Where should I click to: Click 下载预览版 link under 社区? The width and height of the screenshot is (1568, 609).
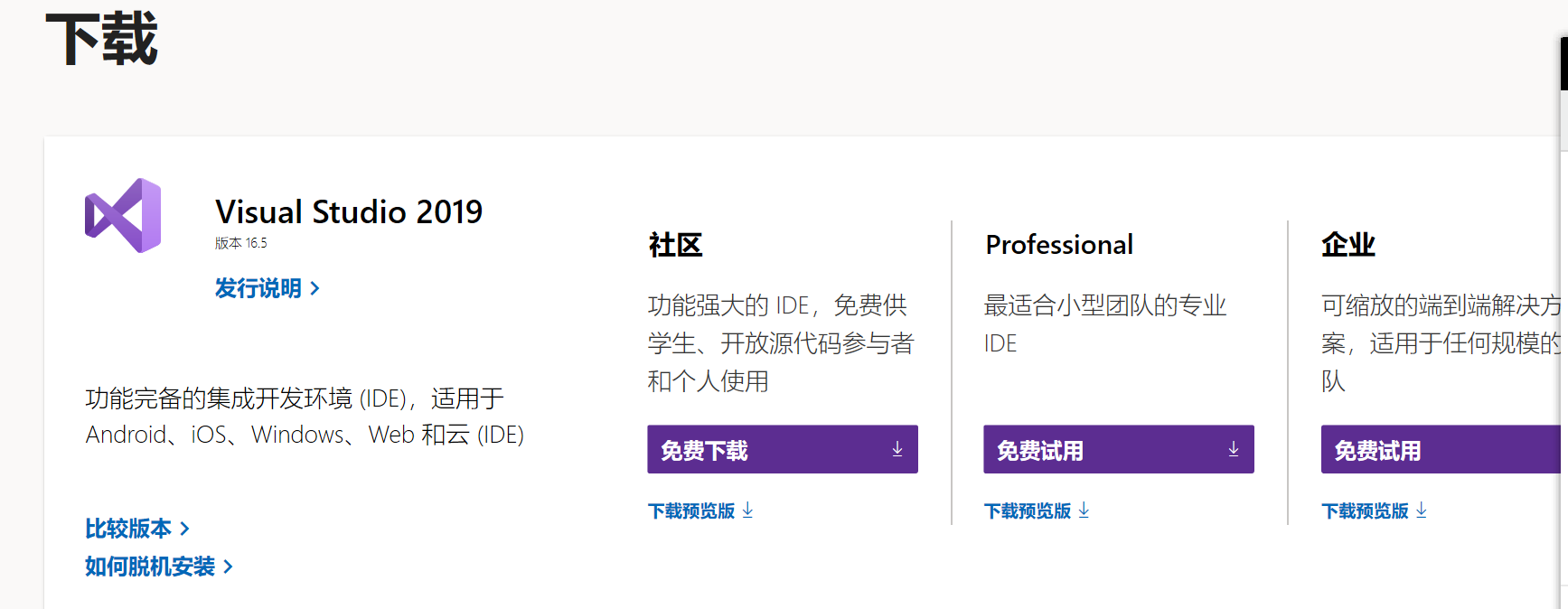[700, 511]
